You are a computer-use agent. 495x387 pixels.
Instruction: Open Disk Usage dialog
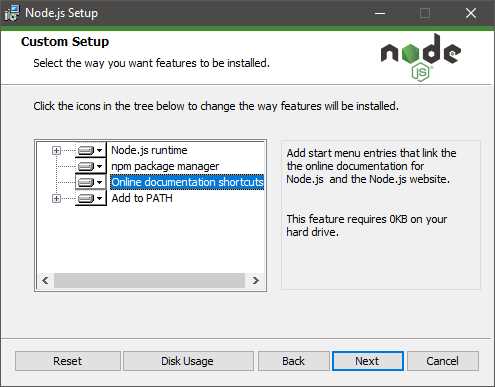pos(187,361)
